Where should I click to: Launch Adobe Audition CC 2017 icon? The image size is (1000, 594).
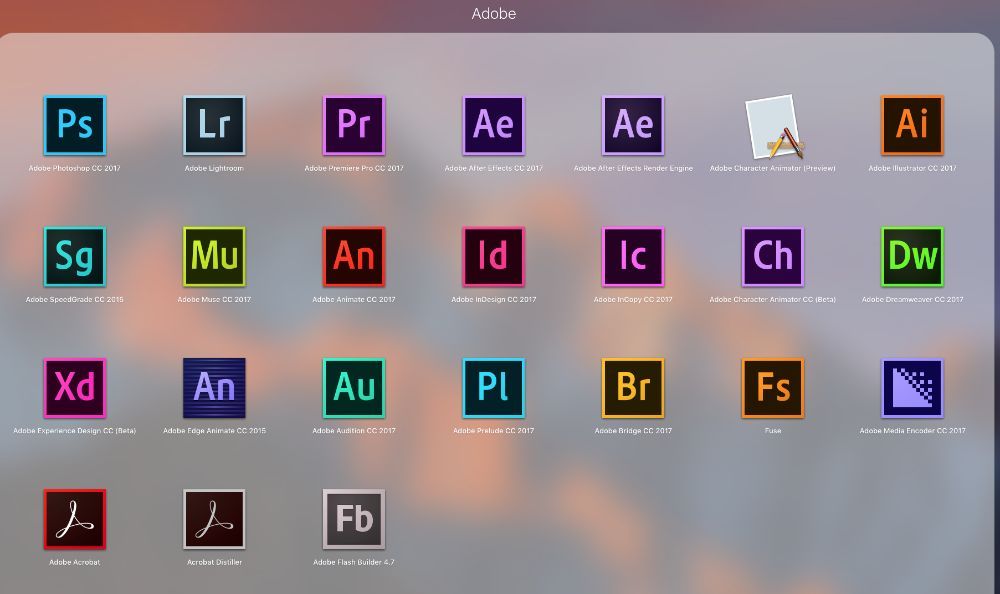[354, 388]
